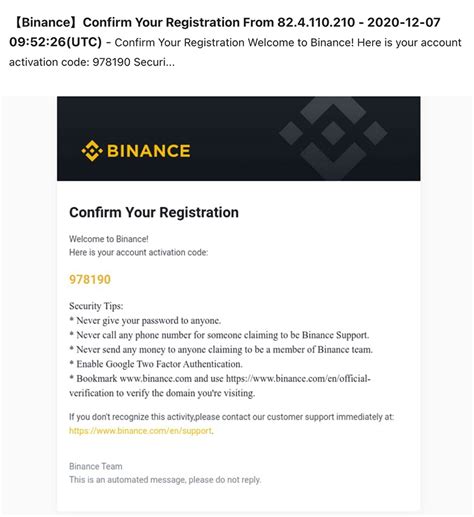Viewport: 474px width, 517px height.
Task: Open the binance.com/en/support link
Action: 140,431
